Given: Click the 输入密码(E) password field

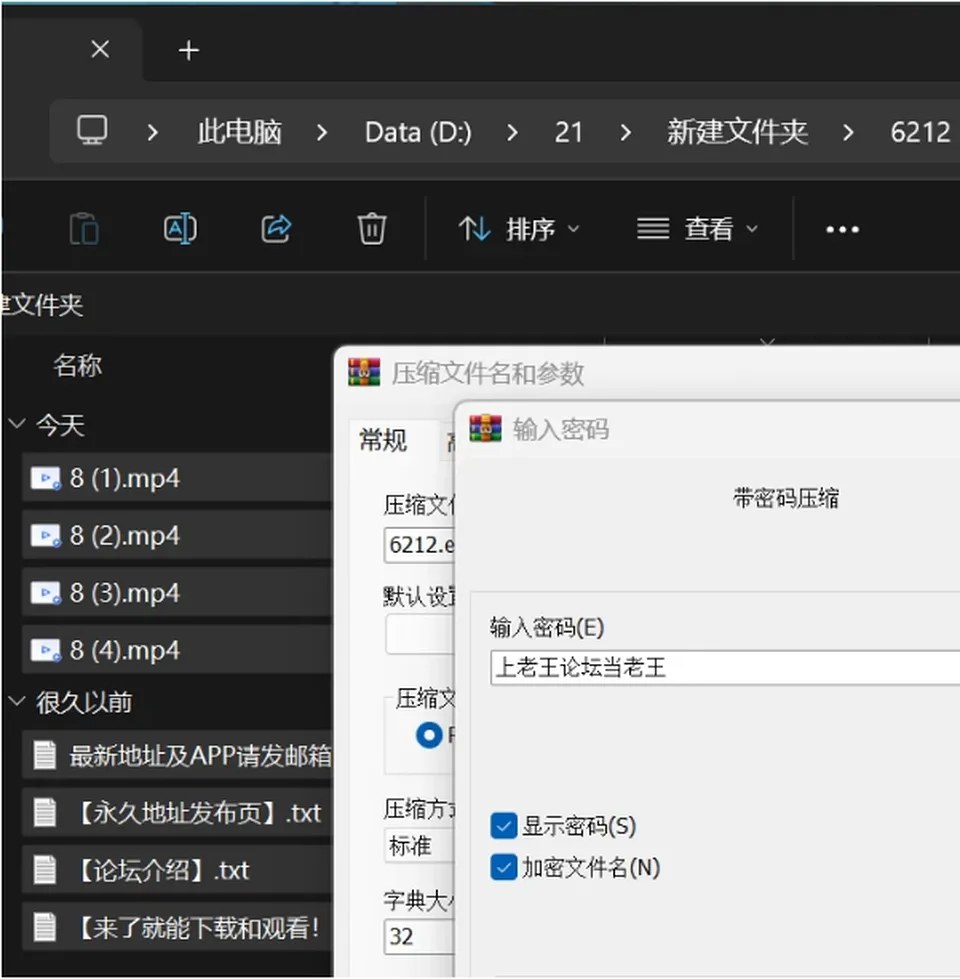Looking at the screenshot, I should 725,667.
